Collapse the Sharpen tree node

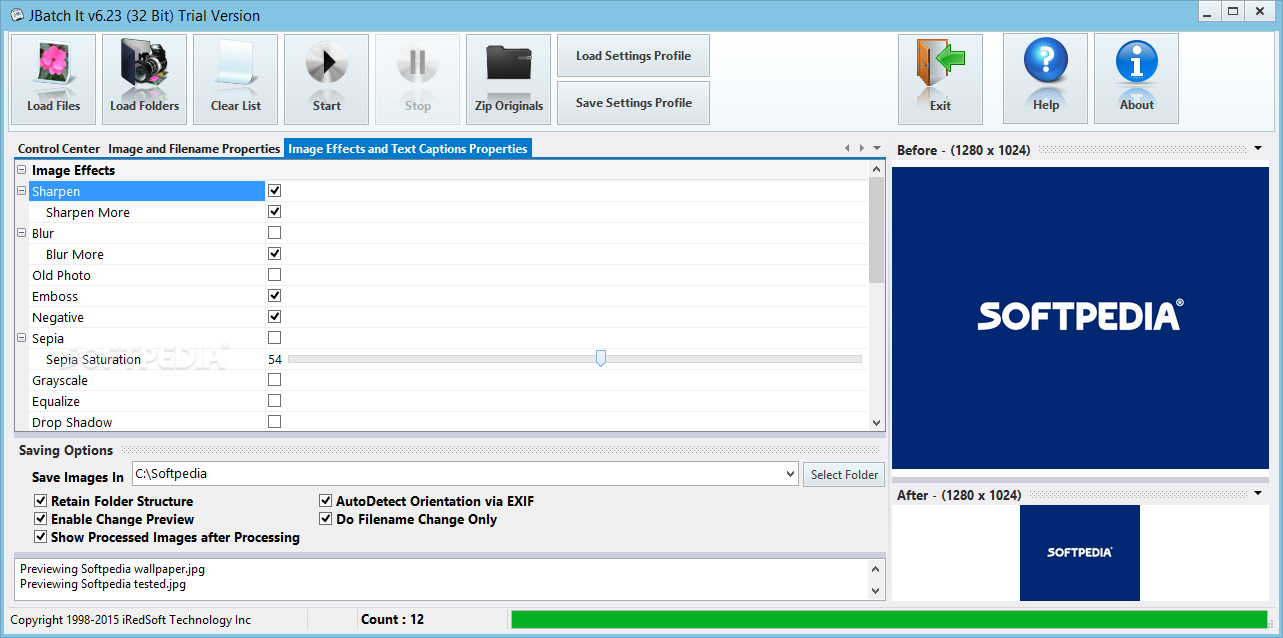22,191
